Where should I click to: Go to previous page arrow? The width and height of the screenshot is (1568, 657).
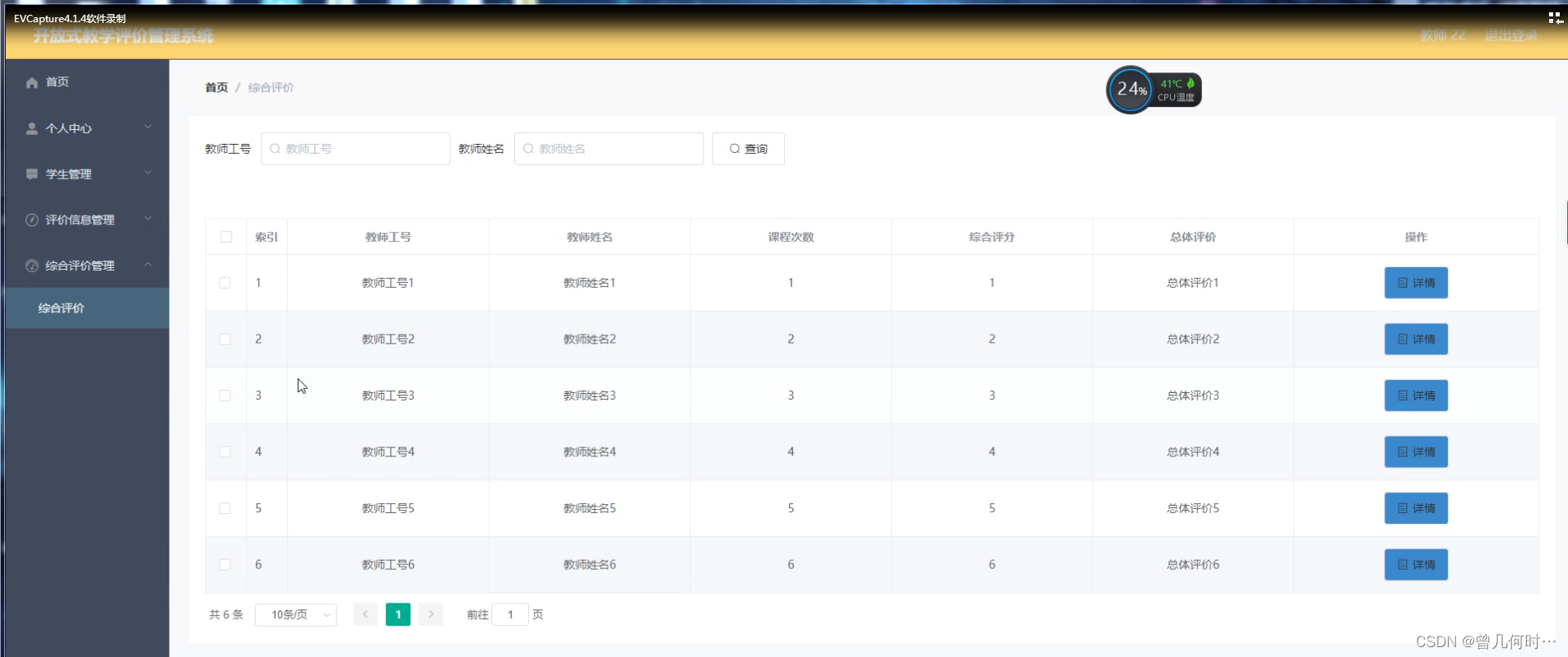(365, 614)
